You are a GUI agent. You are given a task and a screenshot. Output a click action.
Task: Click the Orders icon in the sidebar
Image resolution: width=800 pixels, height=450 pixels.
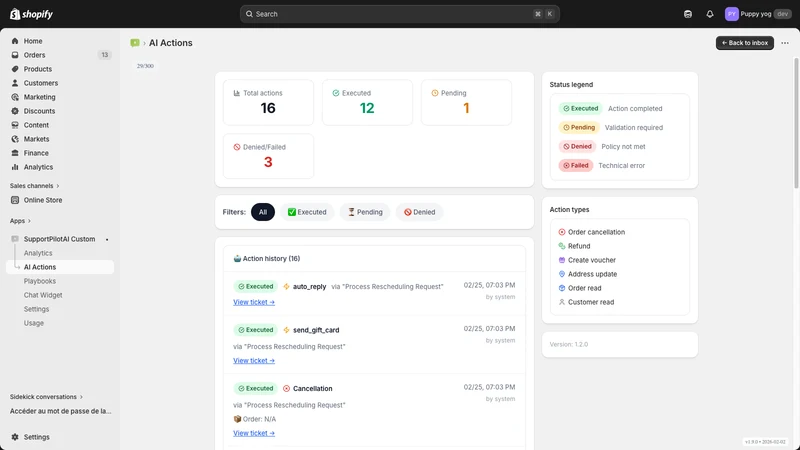[x=15, y=55]
